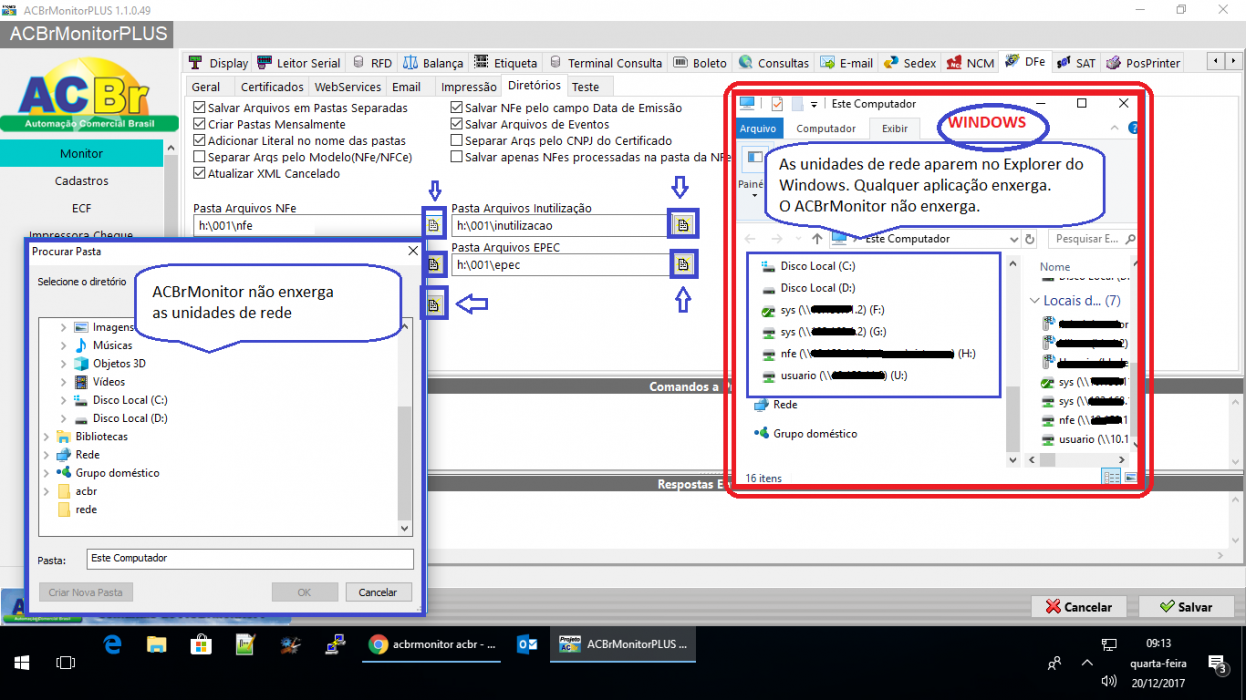Open the Arquivo menu in Explorer

(757, 128)
